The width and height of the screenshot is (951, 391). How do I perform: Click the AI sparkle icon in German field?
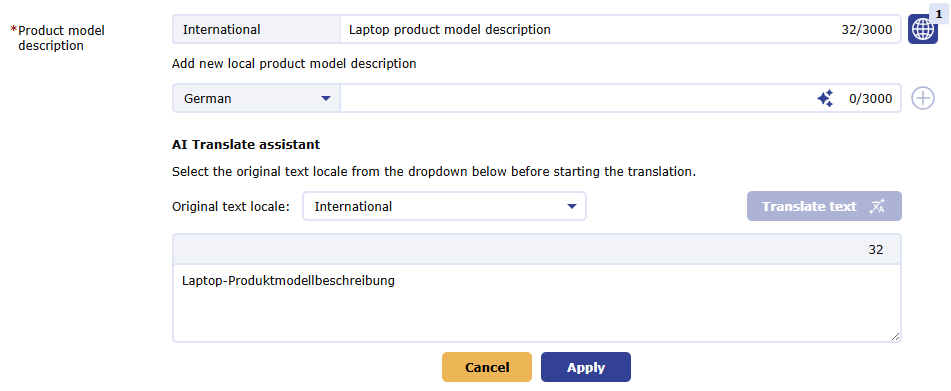point(825,98)
